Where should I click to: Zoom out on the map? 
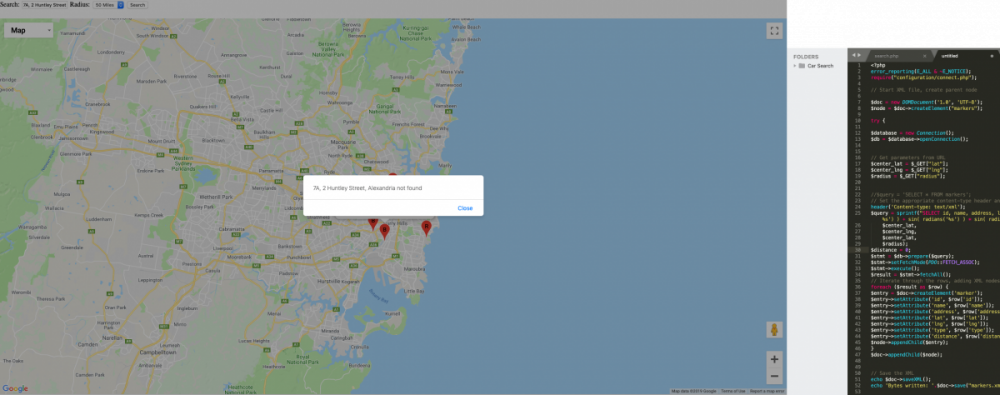774,376
